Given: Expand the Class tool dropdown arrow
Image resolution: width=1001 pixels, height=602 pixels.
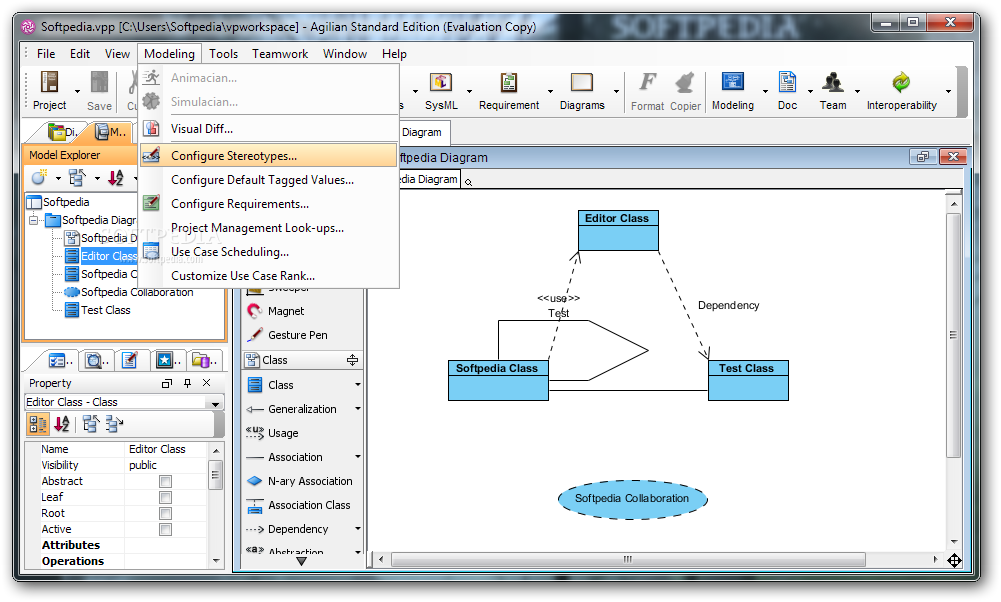Looking at the screenshot, I should (358, 385).
